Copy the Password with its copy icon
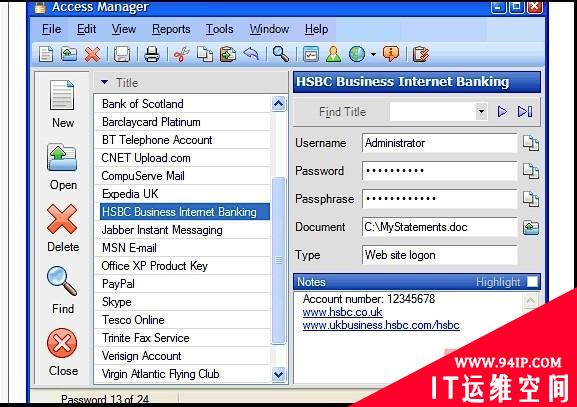The height and width of the screenshot is (407, 577). [531, 171]
